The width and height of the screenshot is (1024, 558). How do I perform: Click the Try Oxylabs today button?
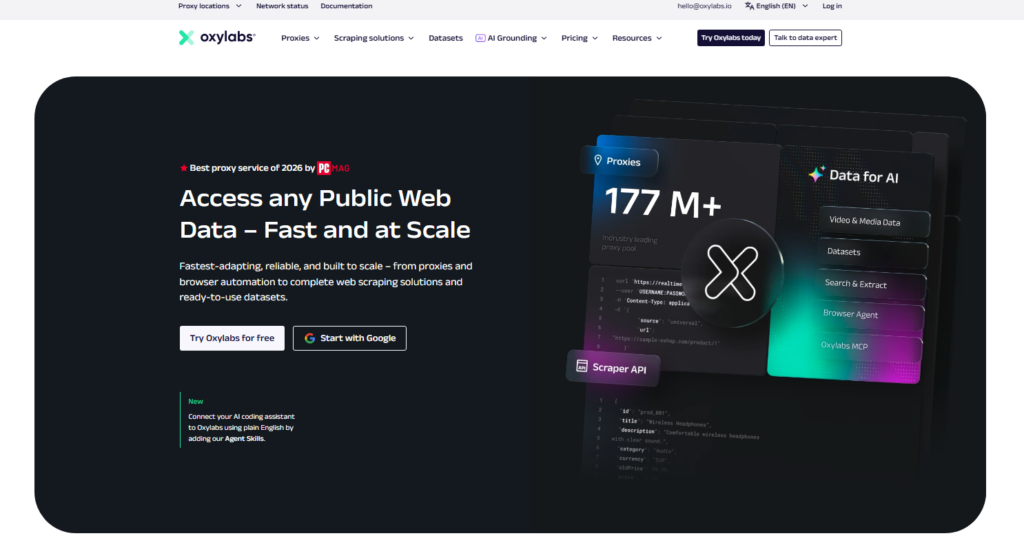point(731,38)
